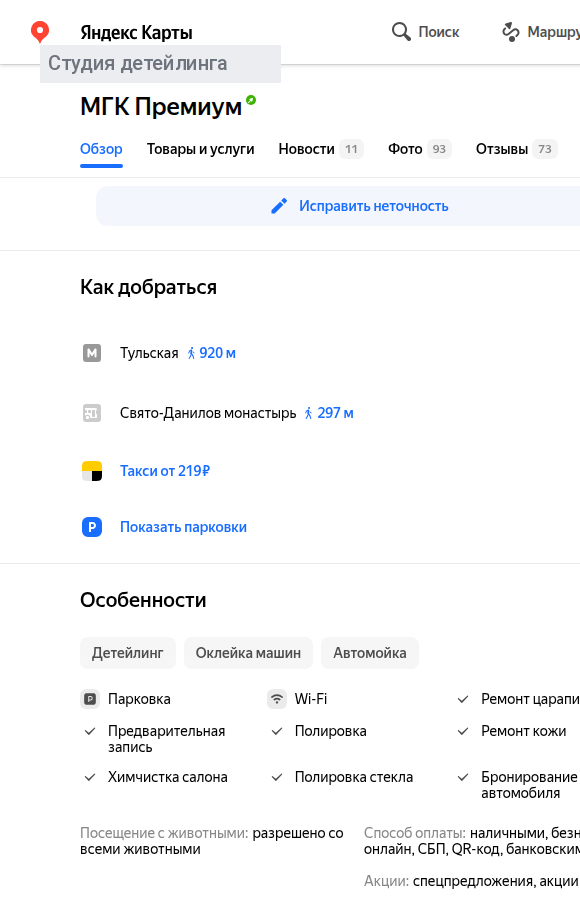
Task: Click the Ремонт кожи feature
Action: 524,731
